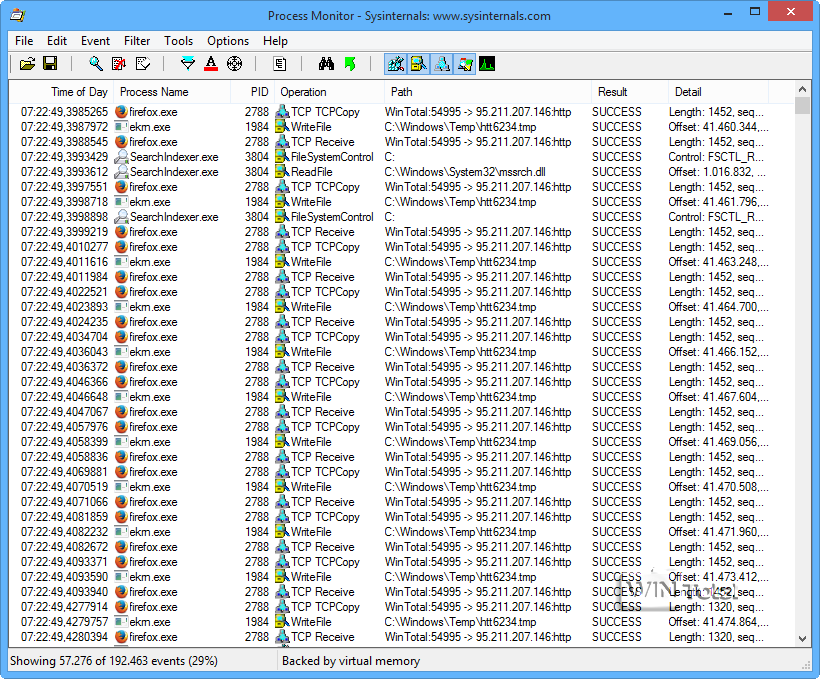Screen dimensions: 820x679
Task: Select SearchIndexer.exe icon at 07:22:49,3993429
Action: 121,156
